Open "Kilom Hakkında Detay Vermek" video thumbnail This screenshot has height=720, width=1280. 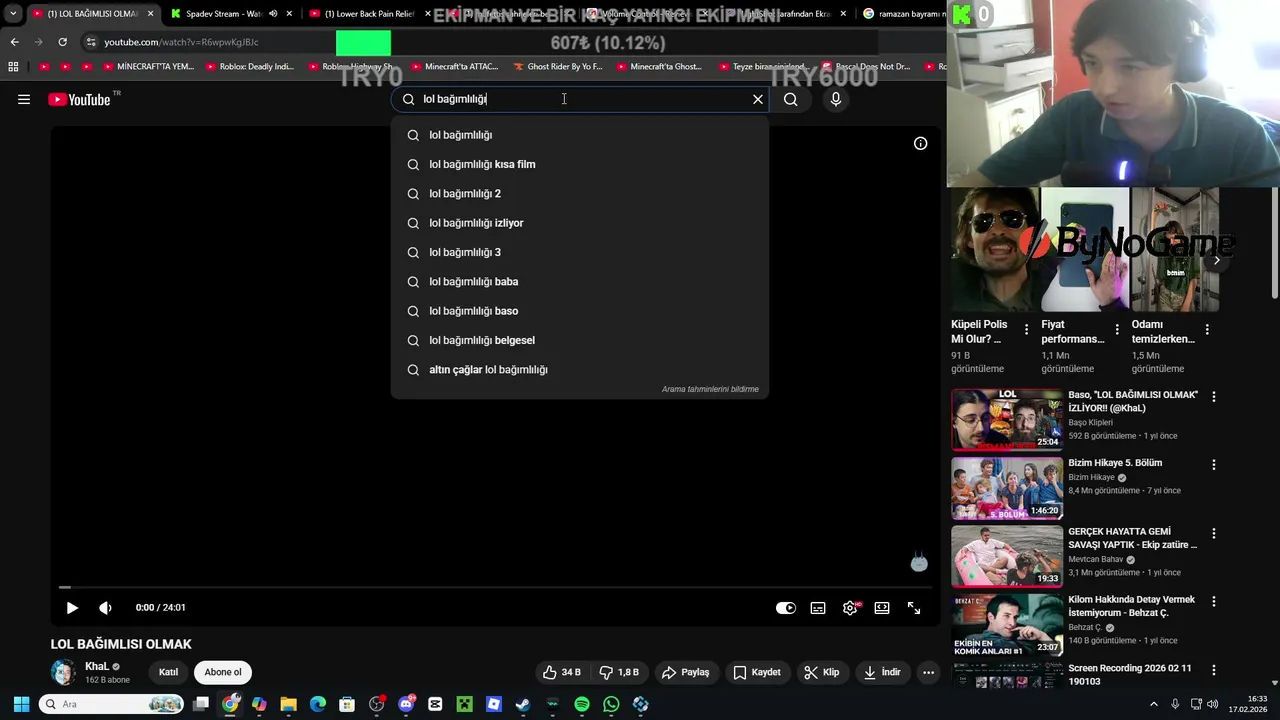[1007, 624]
